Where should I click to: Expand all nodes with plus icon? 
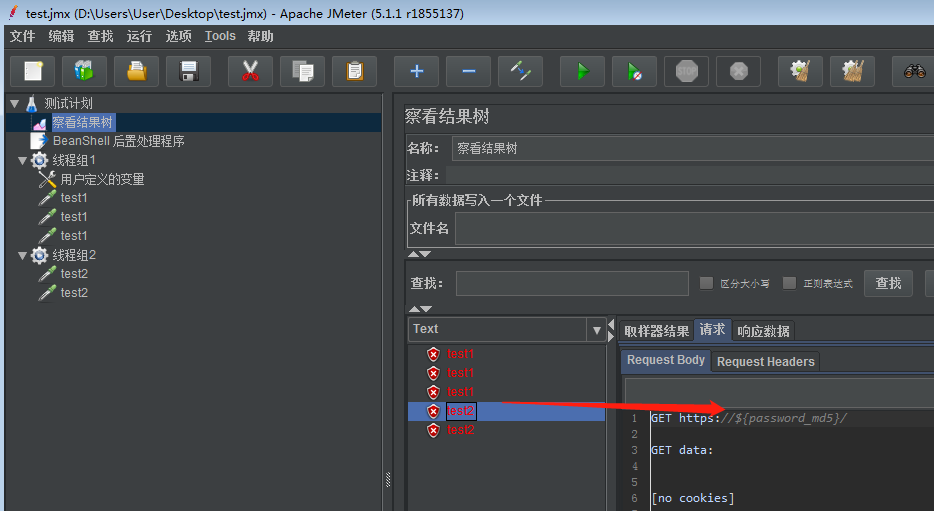coord(416,71)
